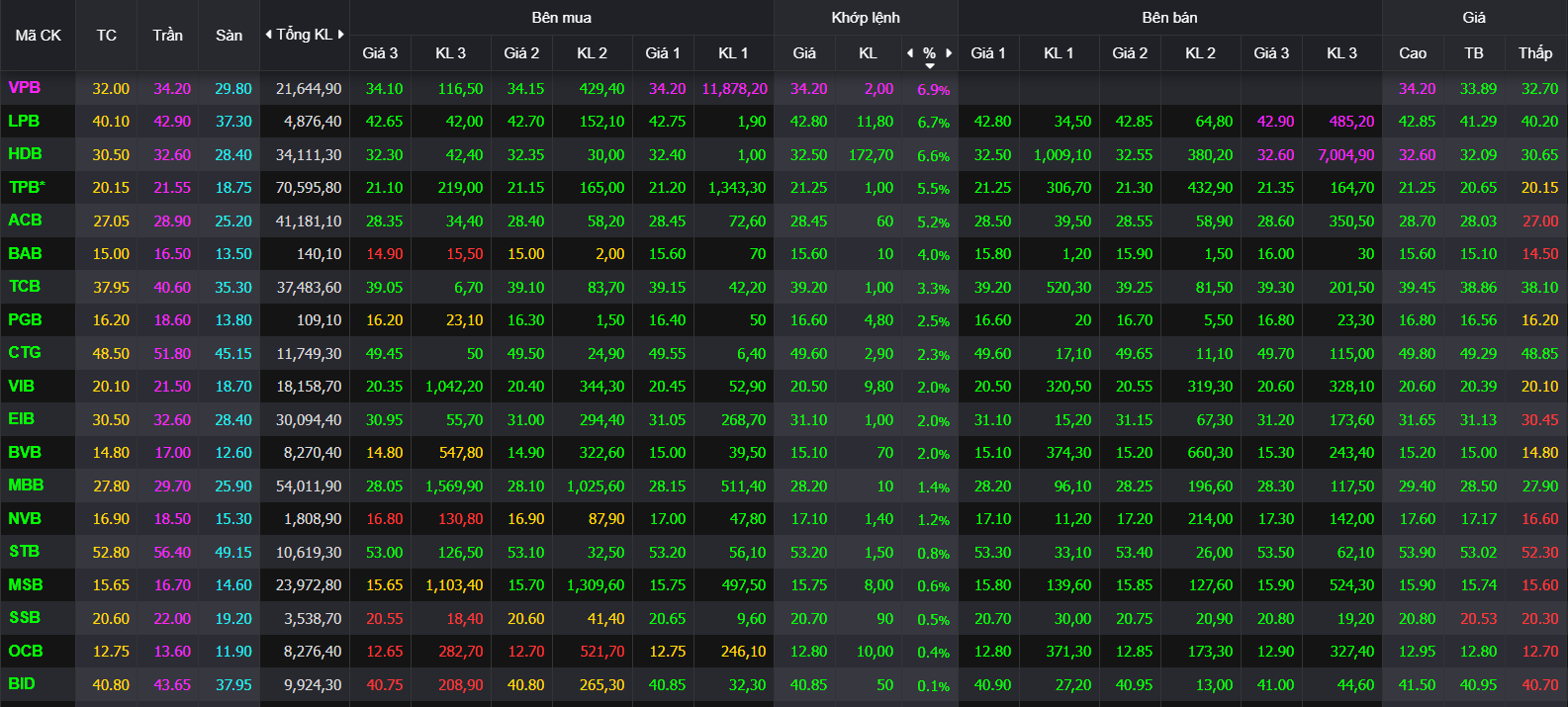Click the left arrow beside the % header
1568x707 pixels.
click(x=910, y=53)
